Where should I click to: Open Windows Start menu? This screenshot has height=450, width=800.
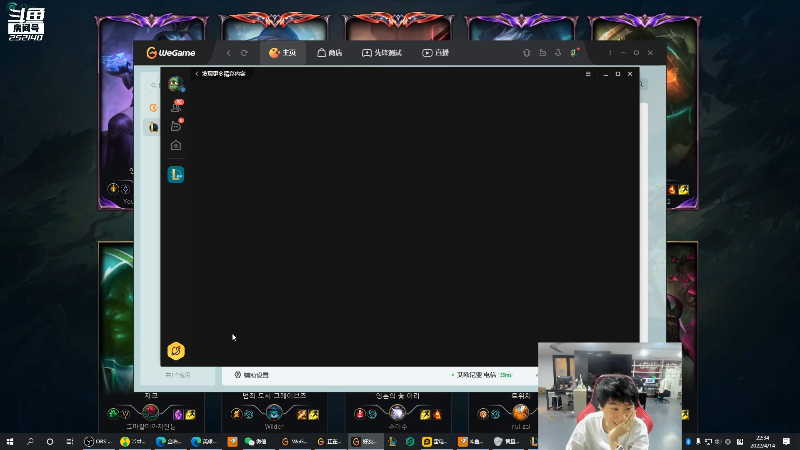coord(10,441)
